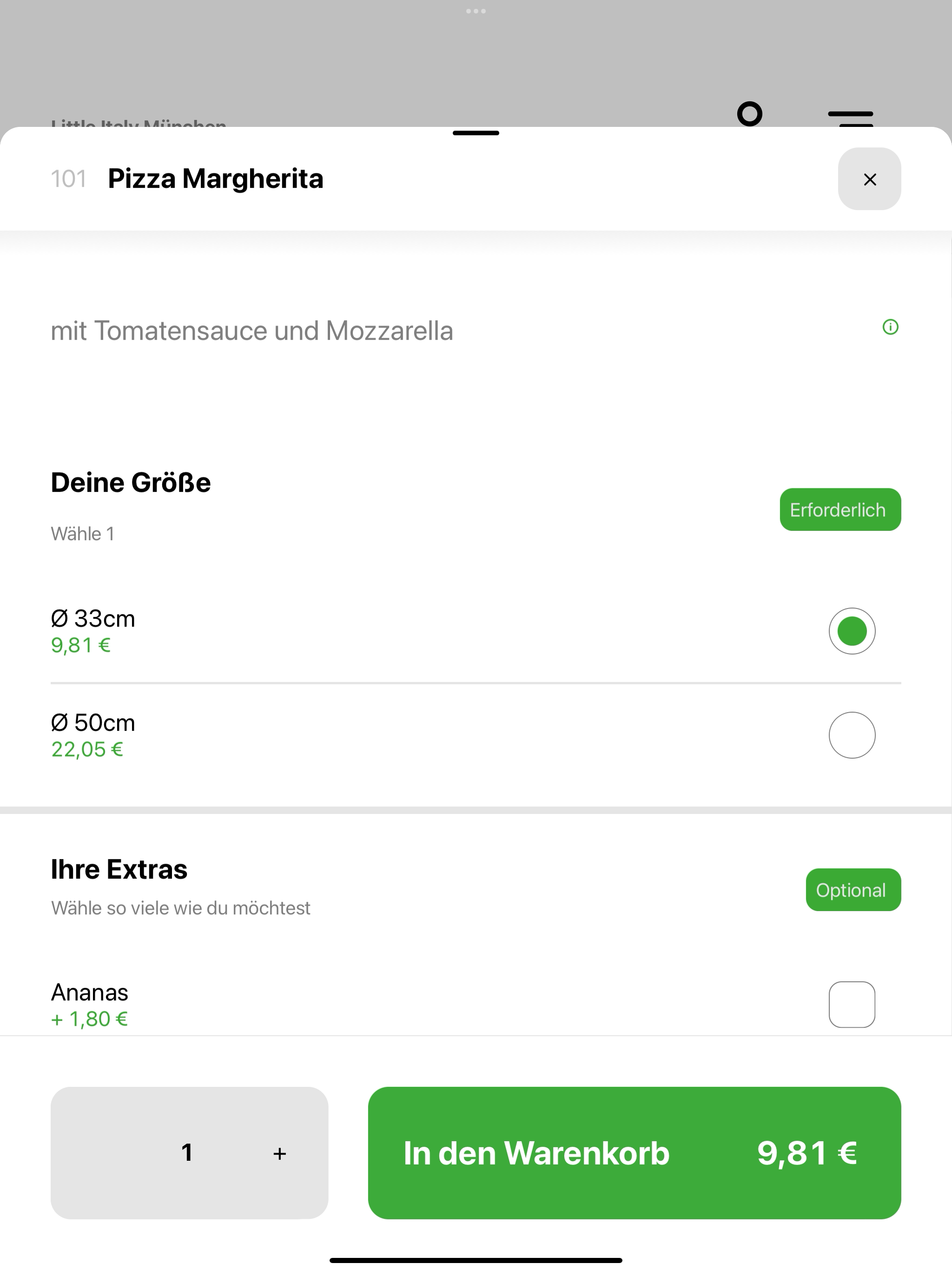Click the In den Warenkorb button
Screen dimensions: 952x1270
(635, 1153)
